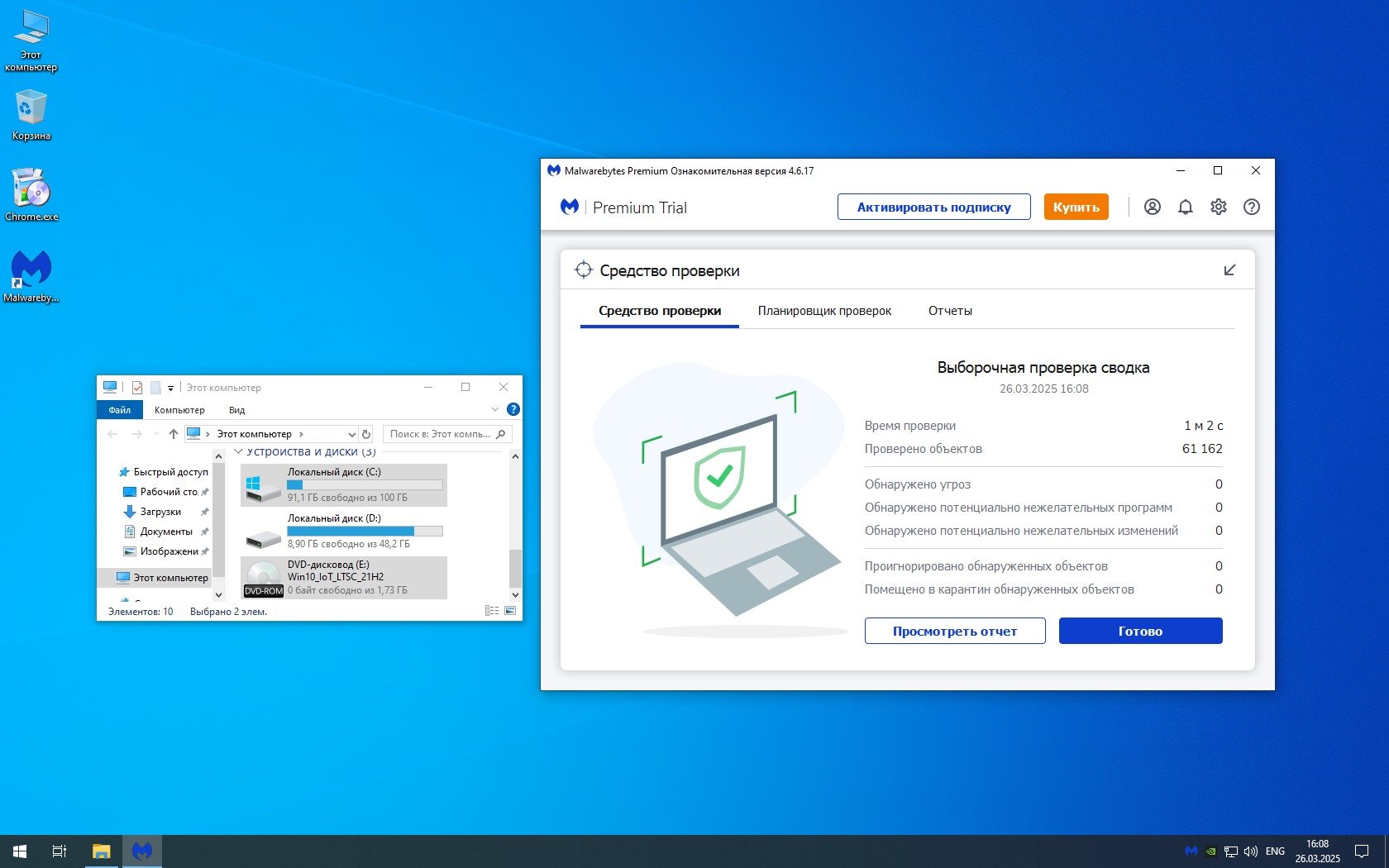Open the Компьютер ribbon tab

coord(179,409)
